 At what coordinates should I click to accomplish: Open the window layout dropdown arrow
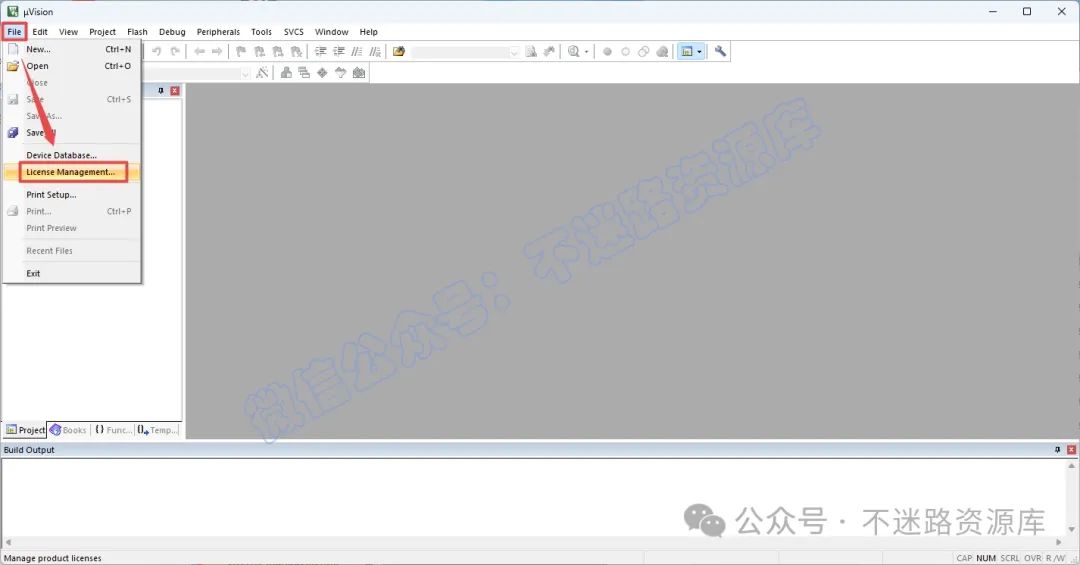tap(700, 52)
